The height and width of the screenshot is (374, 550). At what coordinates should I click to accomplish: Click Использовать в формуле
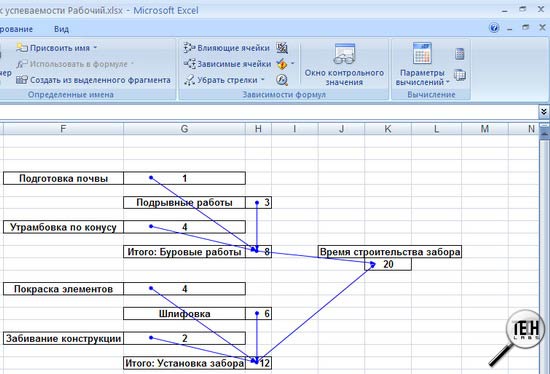(x=75, y=64)
